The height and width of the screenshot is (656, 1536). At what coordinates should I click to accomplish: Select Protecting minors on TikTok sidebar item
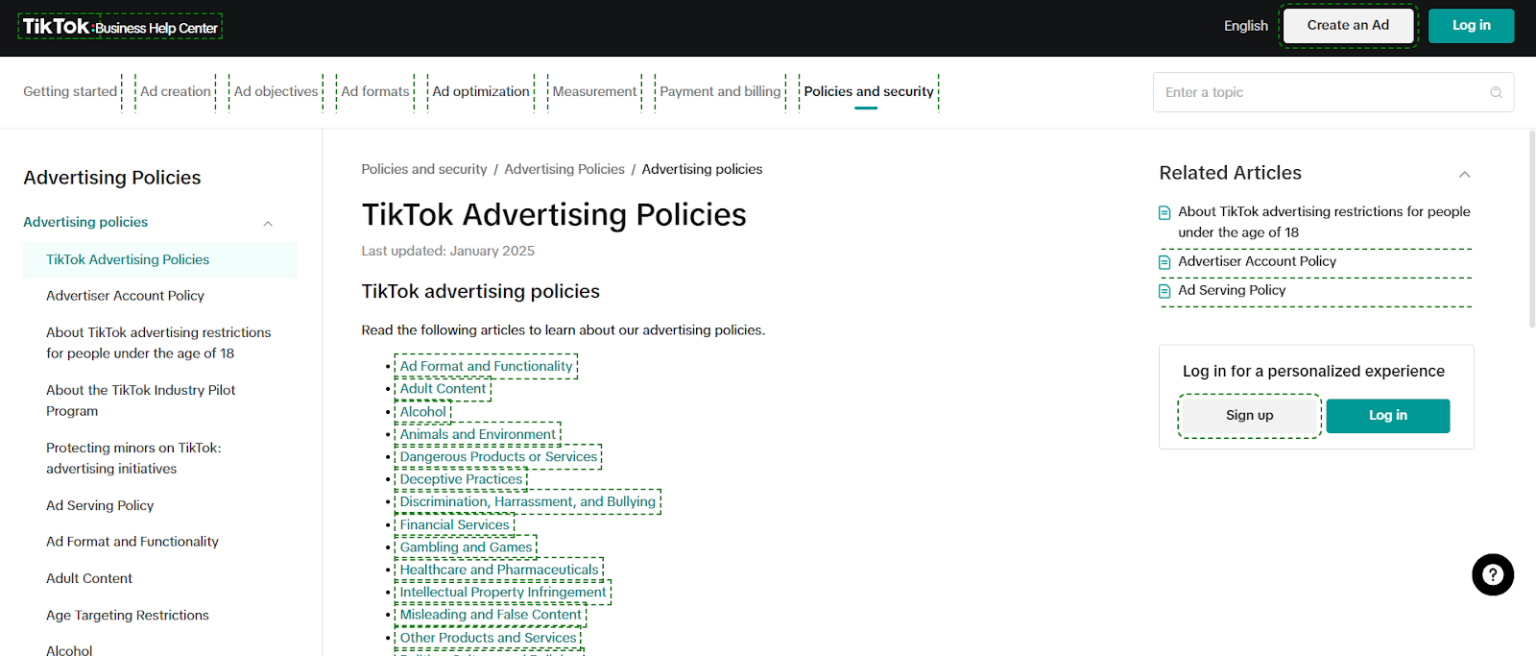[134, 459]
